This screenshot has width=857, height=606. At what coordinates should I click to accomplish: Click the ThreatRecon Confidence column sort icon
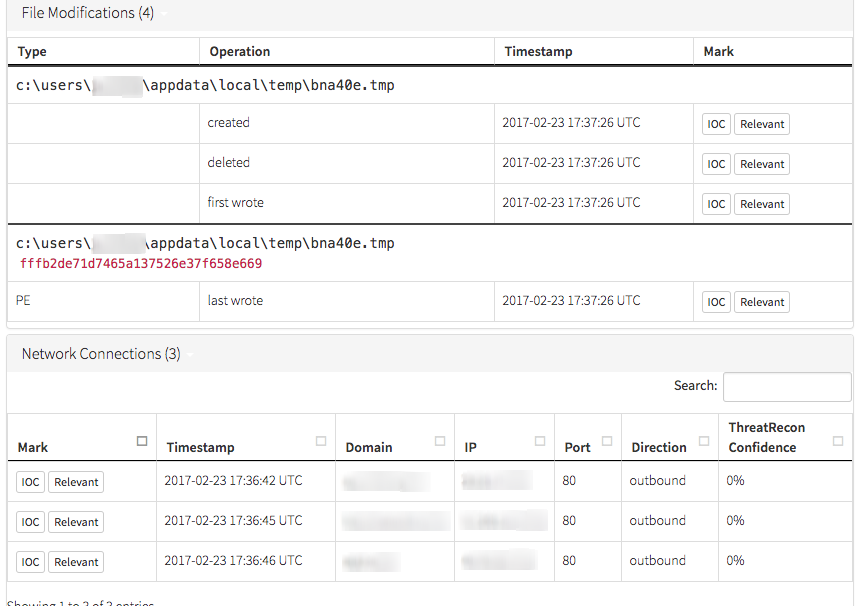coord(838,441)
